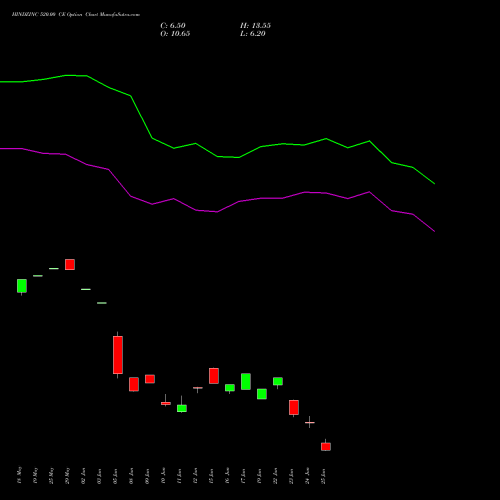Viewport: 500px width, 500px height.
Task: Click the open value 'O: 10.65'
Action: pos(175,34)
